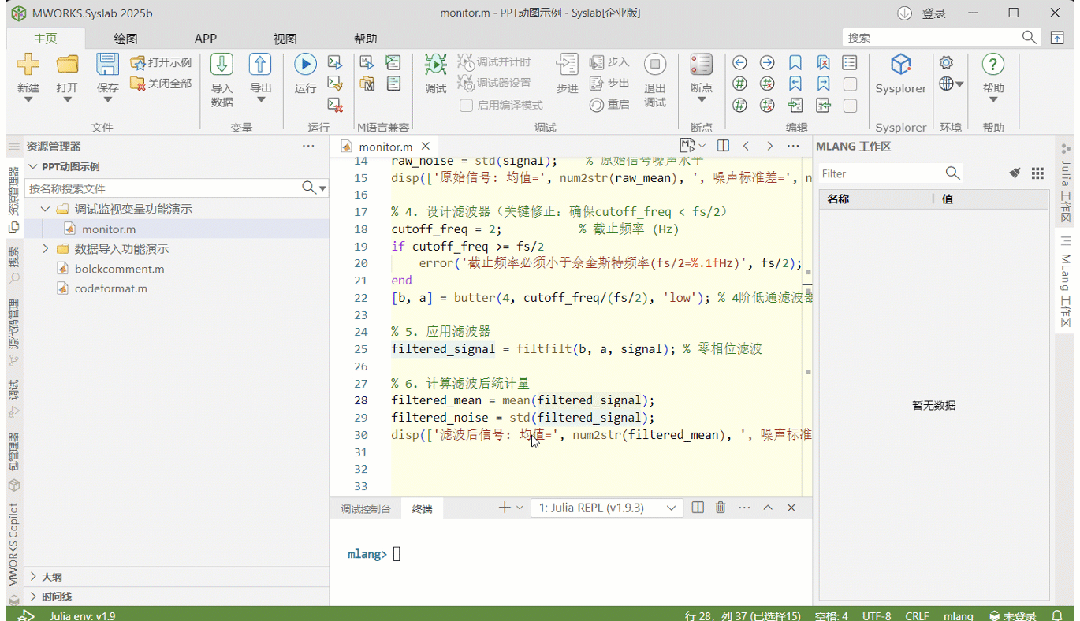Click the 保存 save icon
Image resolution: width=1080 pixels, height=621 pixels.
(x=107, y=62)
